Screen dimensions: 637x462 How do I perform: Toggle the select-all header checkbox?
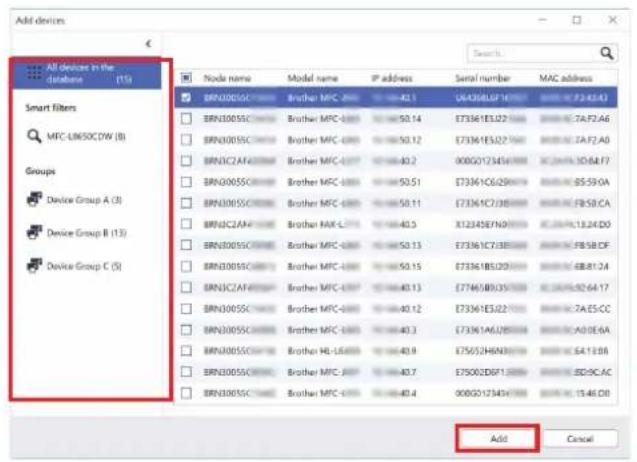coord(186,78)
